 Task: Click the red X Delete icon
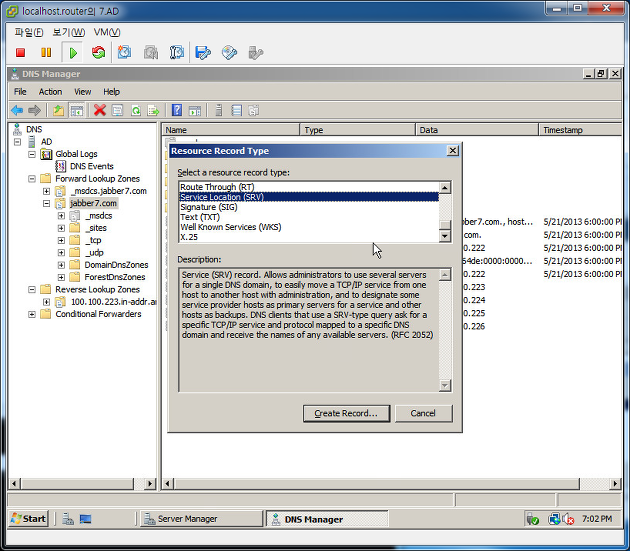click(x=100, y=110)
